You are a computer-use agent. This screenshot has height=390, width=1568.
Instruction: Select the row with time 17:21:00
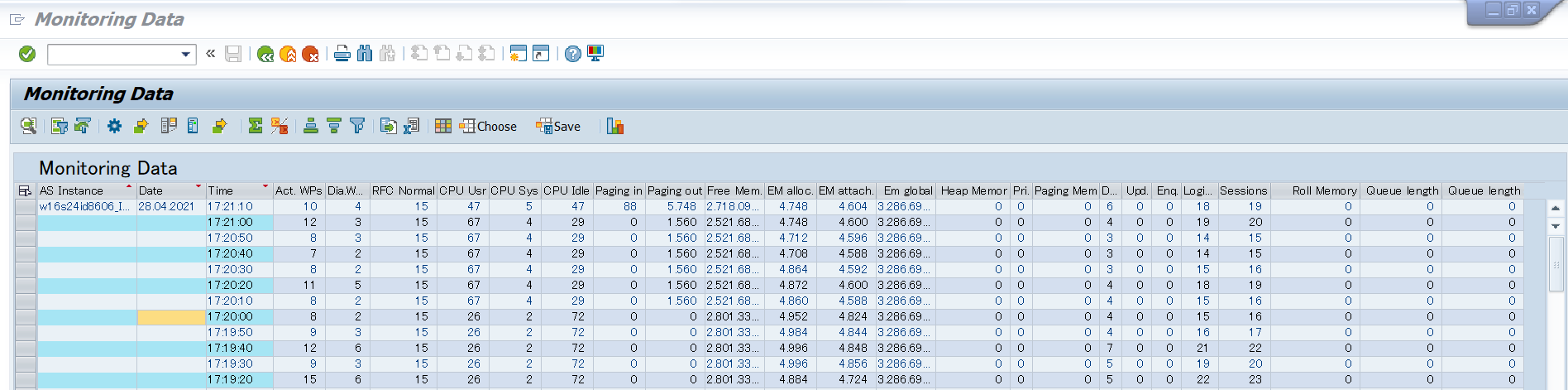pyautogui.click(x=26, y=222)
